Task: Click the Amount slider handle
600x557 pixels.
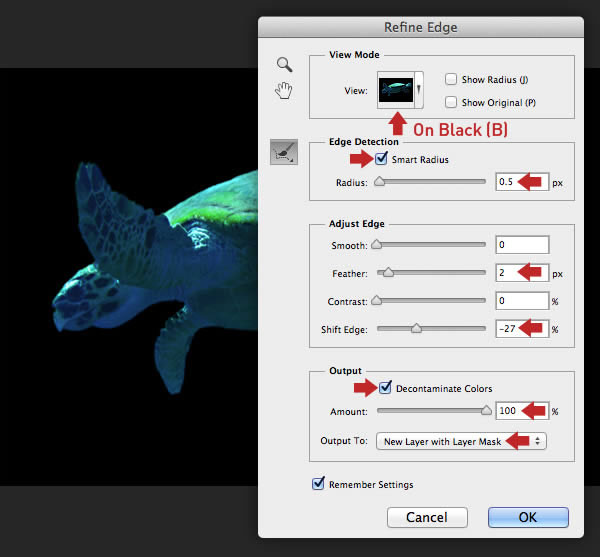Action: 486,410
